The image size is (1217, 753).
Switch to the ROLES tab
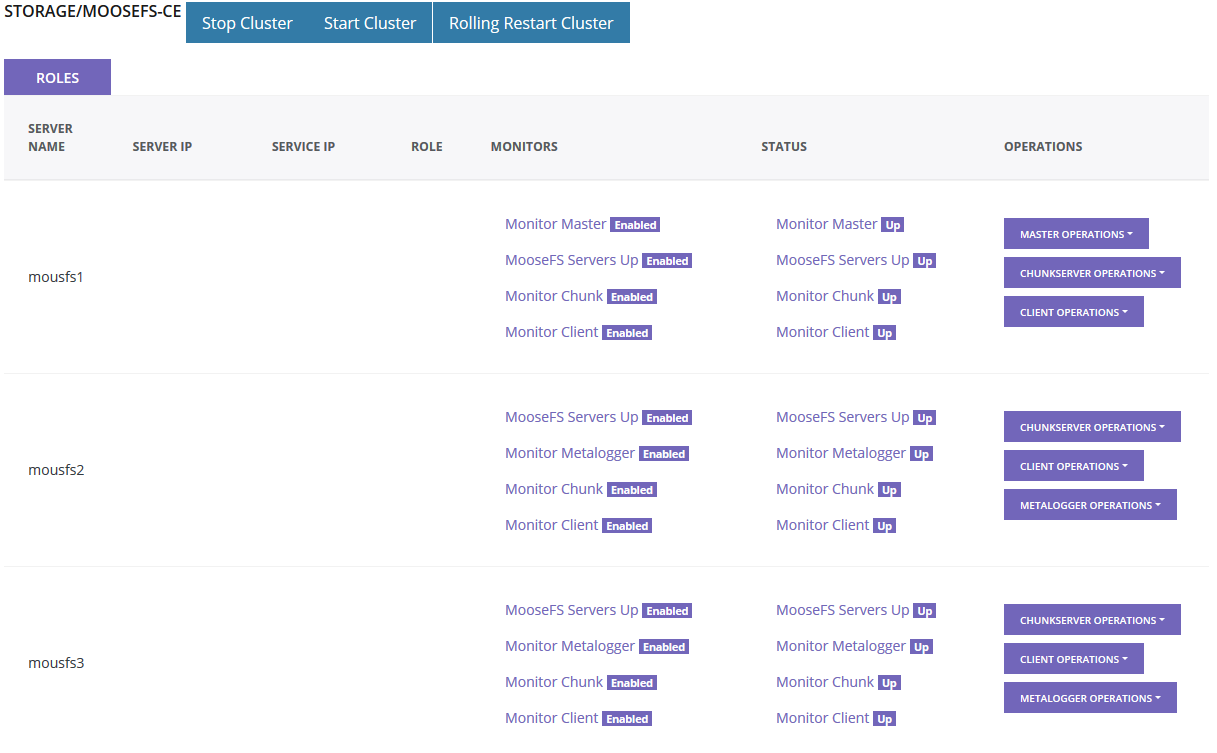point(57,77)
